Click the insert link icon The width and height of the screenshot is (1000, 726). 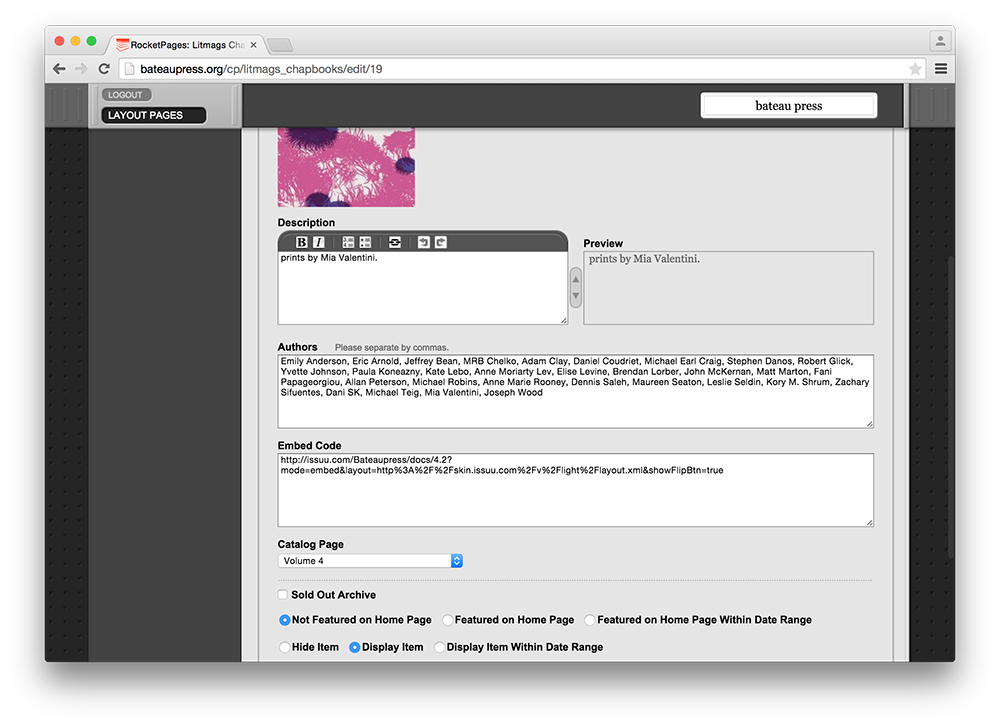[x=395, y=242]
